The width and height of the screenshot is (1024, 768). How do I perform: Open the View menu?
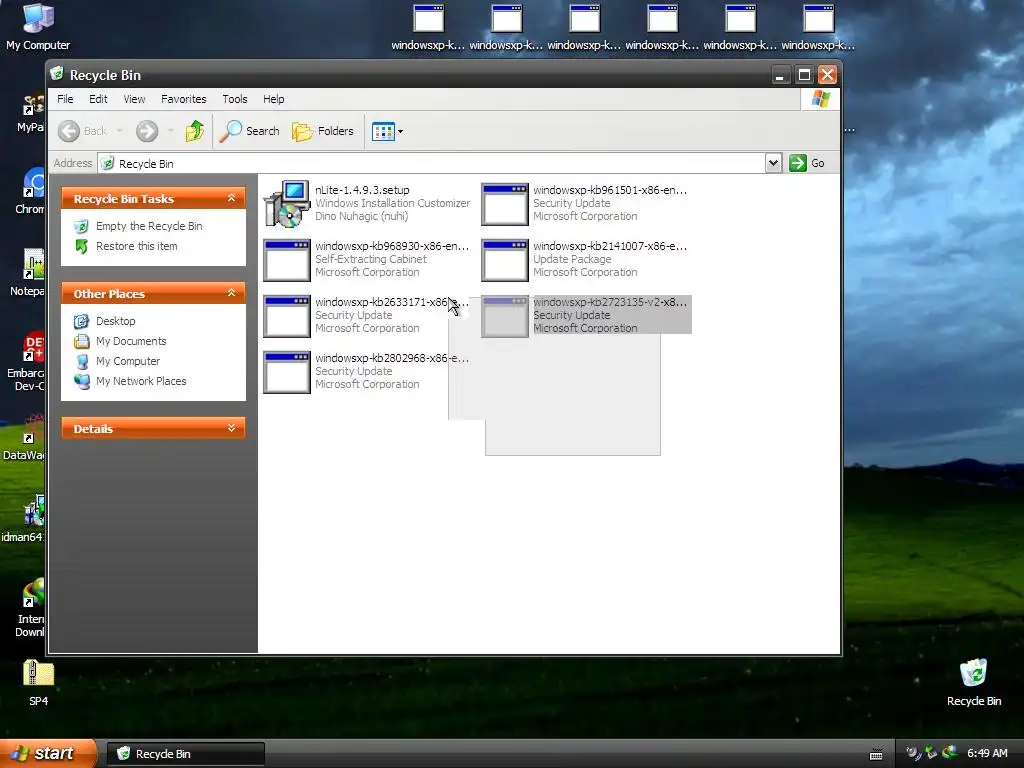(135, 99)
